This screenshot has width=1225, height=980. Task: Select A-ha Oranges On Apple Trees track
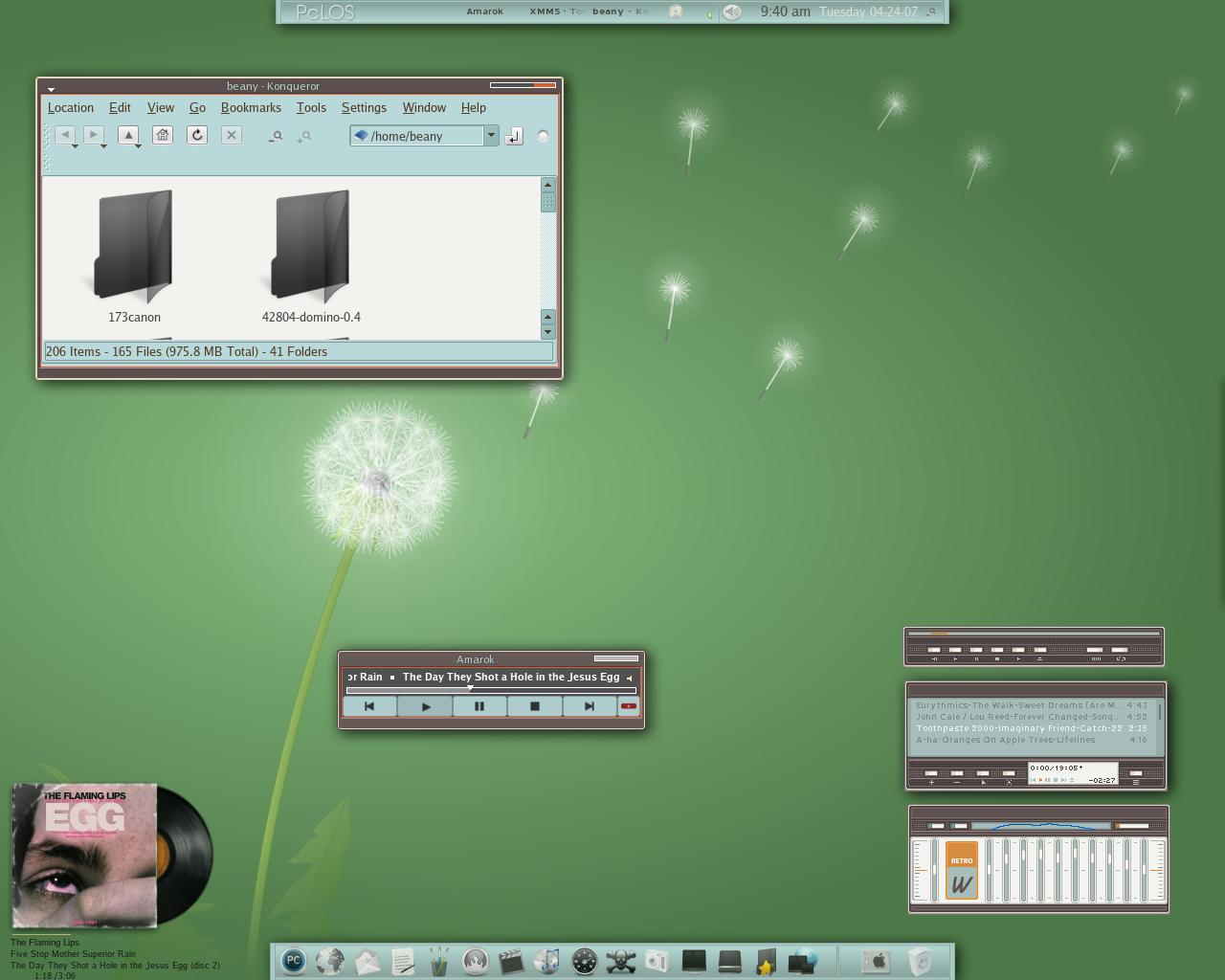1032,740
